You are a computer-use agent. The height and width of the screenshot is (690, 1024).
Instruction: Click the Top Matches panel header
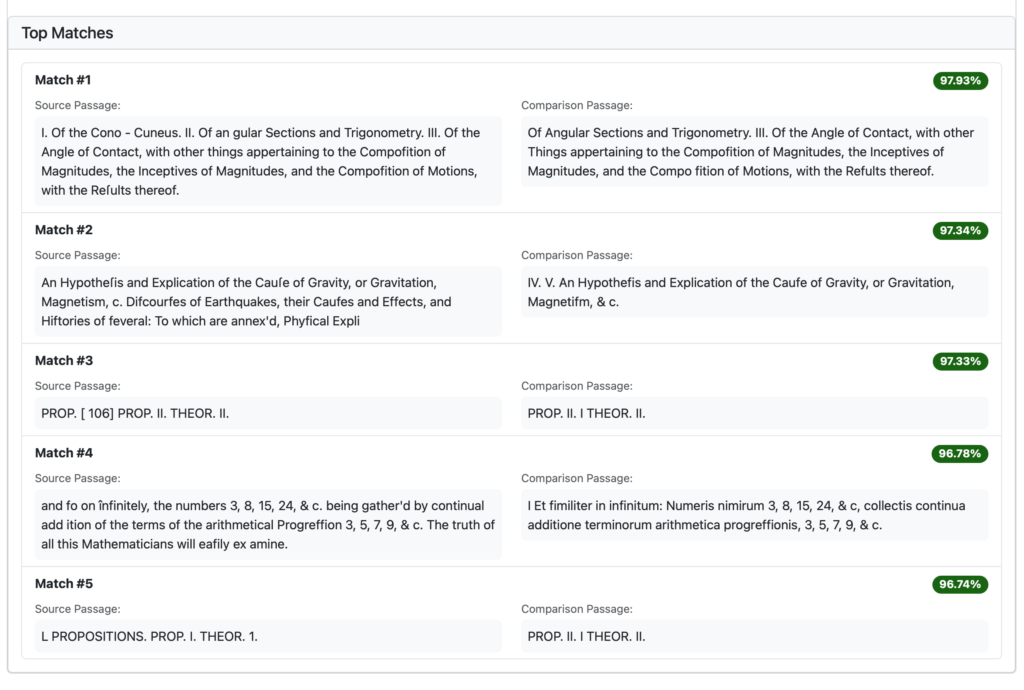[68, 33]
